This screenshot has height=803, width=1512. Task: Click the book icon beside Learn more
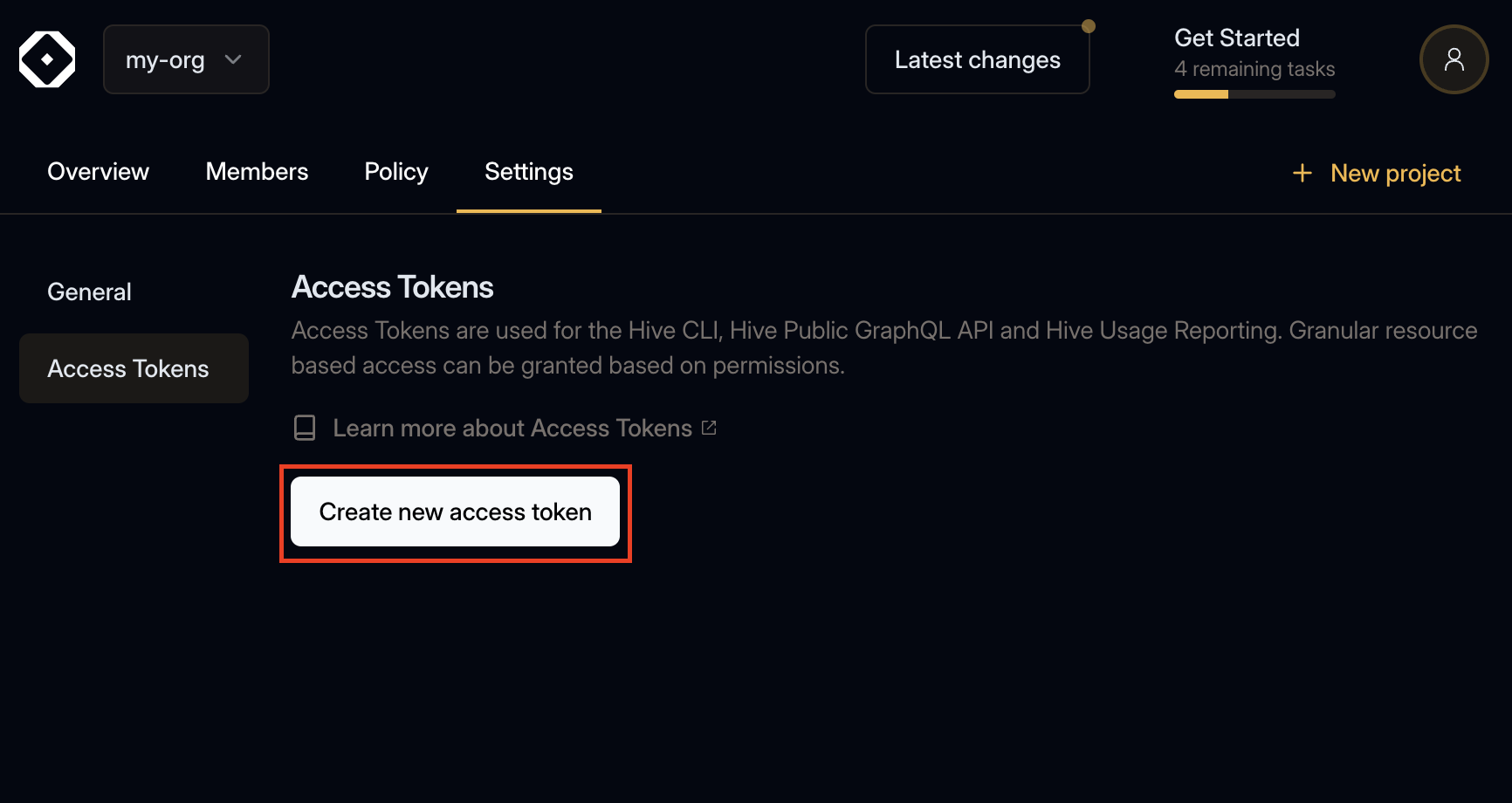pyautogui.click(x=305, y=428)
